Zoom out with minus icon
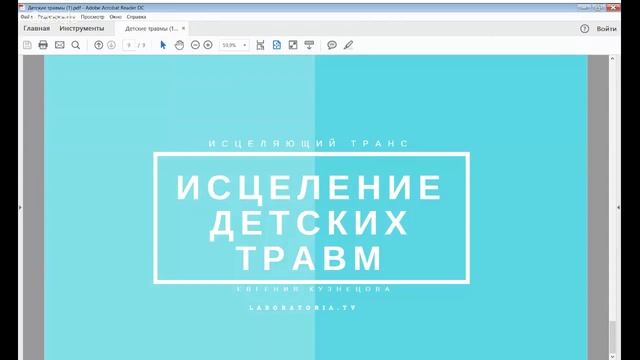This screenshot has width=640, height=360. point(195,45)
